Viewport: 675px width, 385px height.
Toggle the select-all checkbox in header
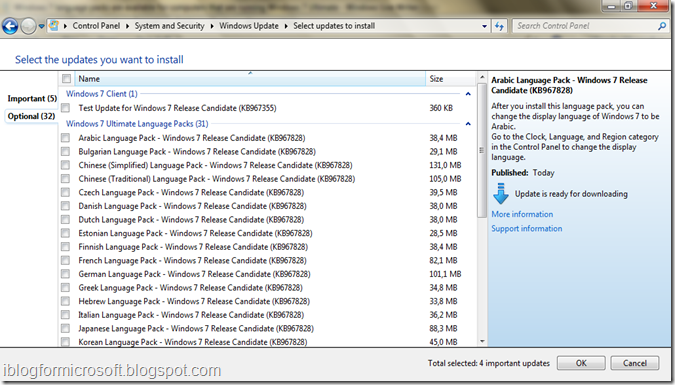click(66, 78)
